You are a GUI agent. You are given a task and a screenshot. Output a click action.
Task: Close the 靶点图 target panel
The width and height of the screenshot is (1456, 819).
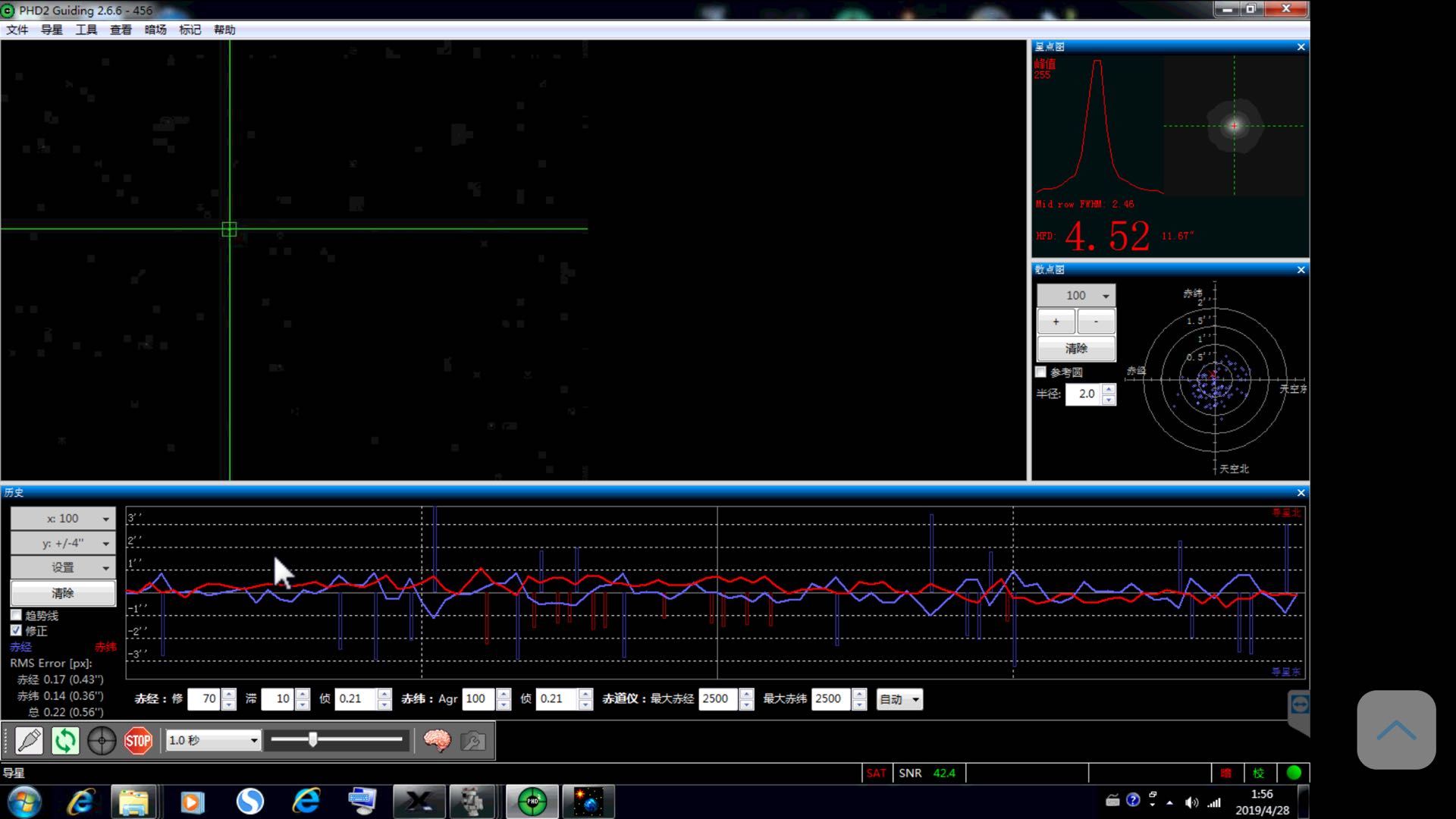point(1301,270)
